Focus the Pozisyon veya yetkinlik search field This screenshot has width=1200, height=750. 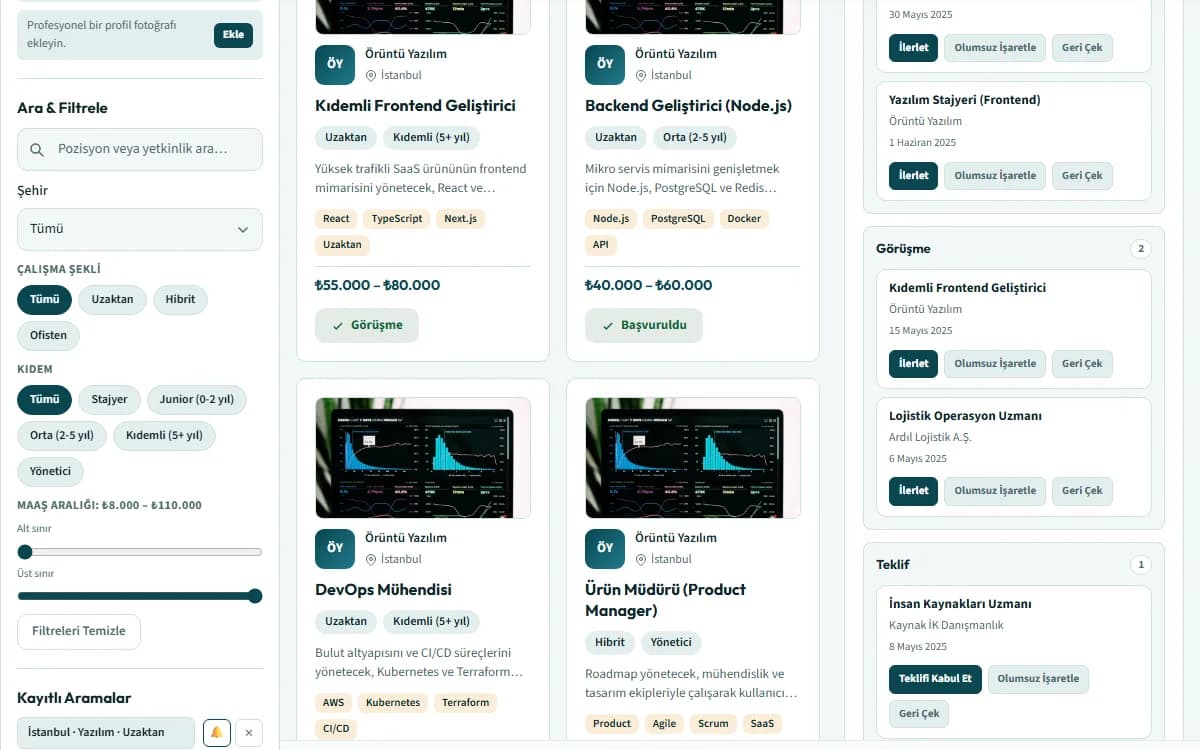pyautogui.click(x=140, y=149)
